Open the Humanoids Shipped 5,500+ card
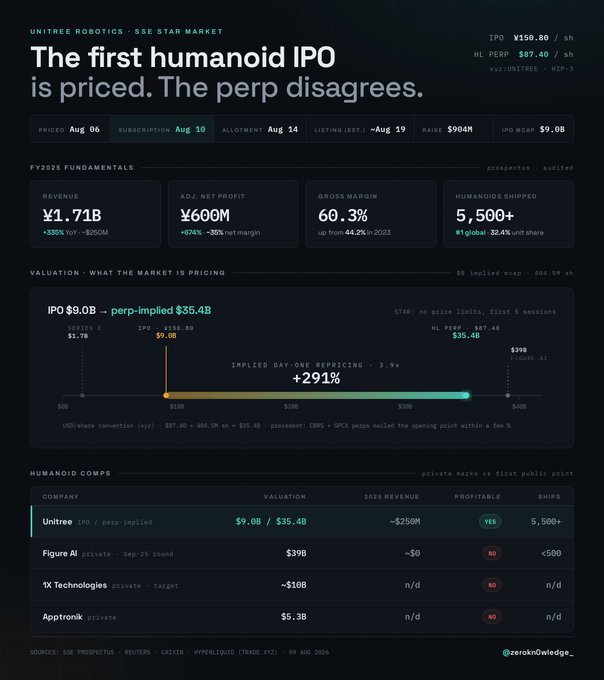 click(509, 214)
